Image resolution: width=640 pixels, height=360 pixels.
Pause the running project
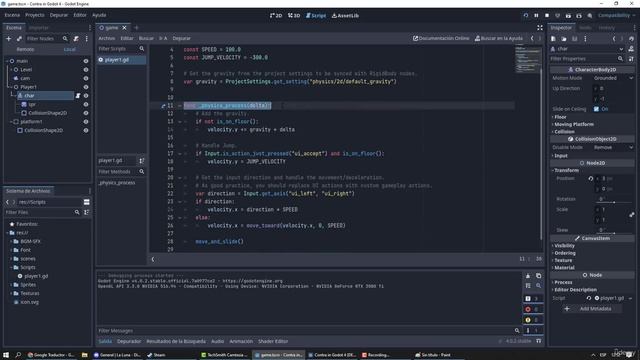pos(536,16)
